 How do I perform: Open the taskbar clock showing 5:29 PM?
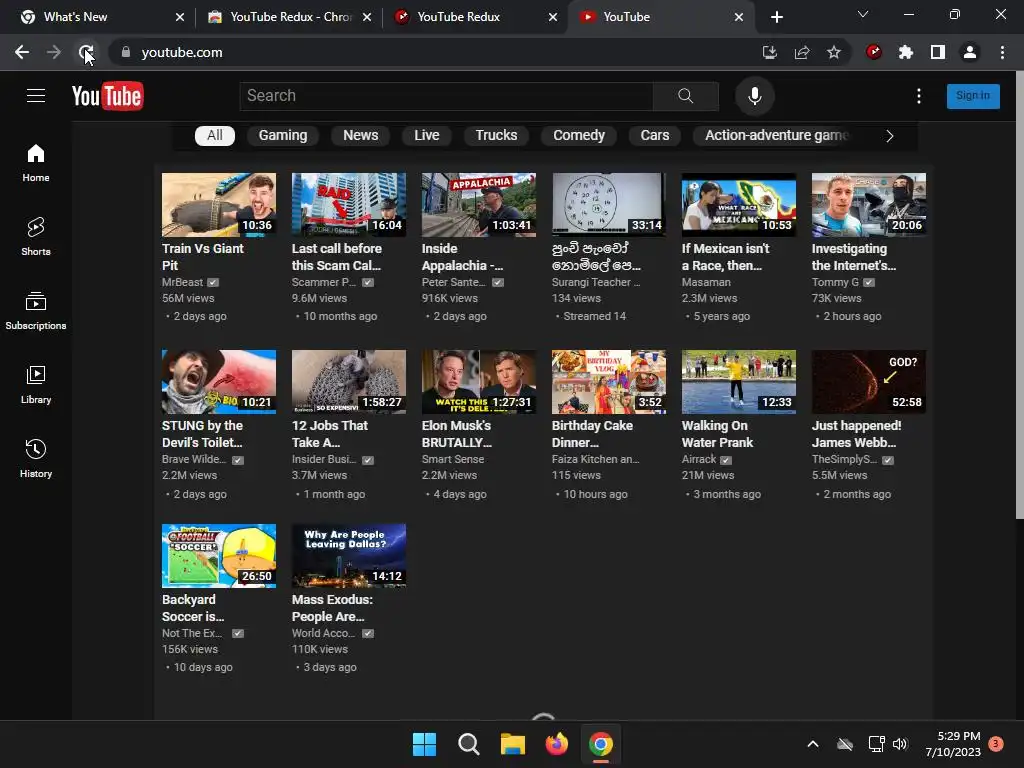click(x=953, y=744)
